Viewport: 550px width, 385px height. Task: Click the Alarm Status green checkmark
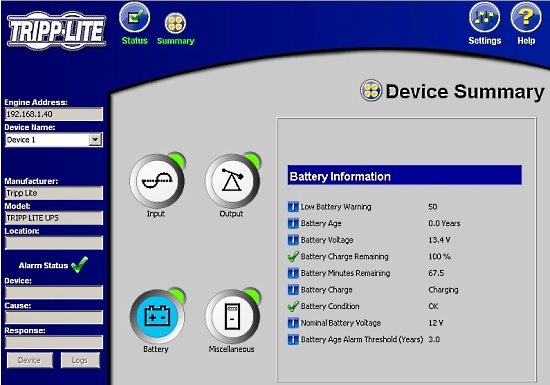click(x=79, y=265)
